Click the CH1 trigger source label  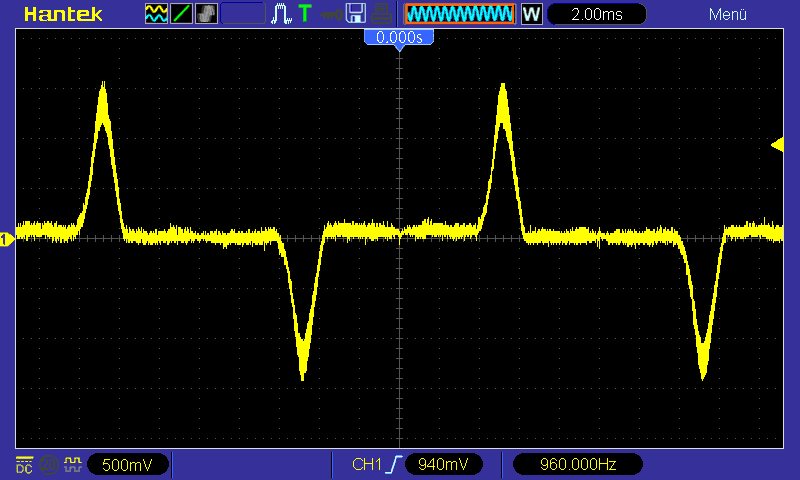pyautogui.click(x=367, y=464)
